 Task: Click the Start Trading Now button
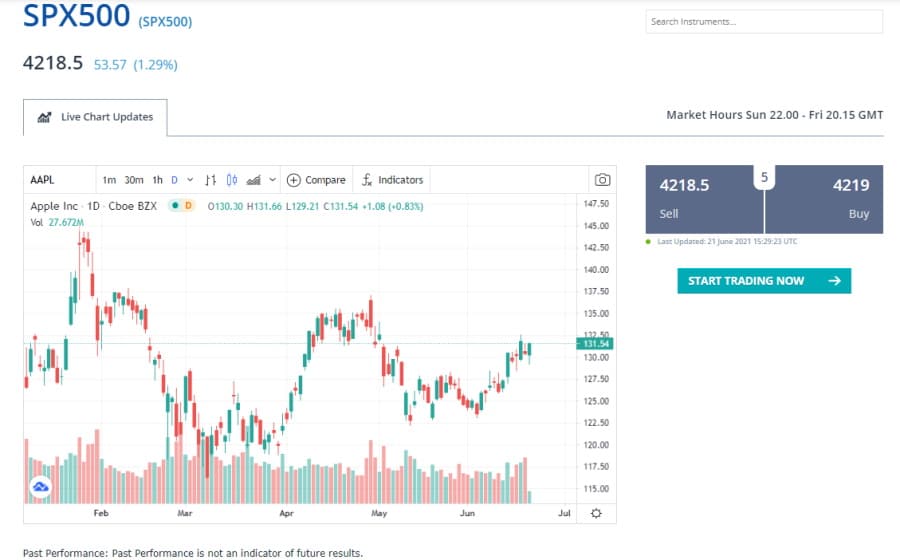[764, 281]
